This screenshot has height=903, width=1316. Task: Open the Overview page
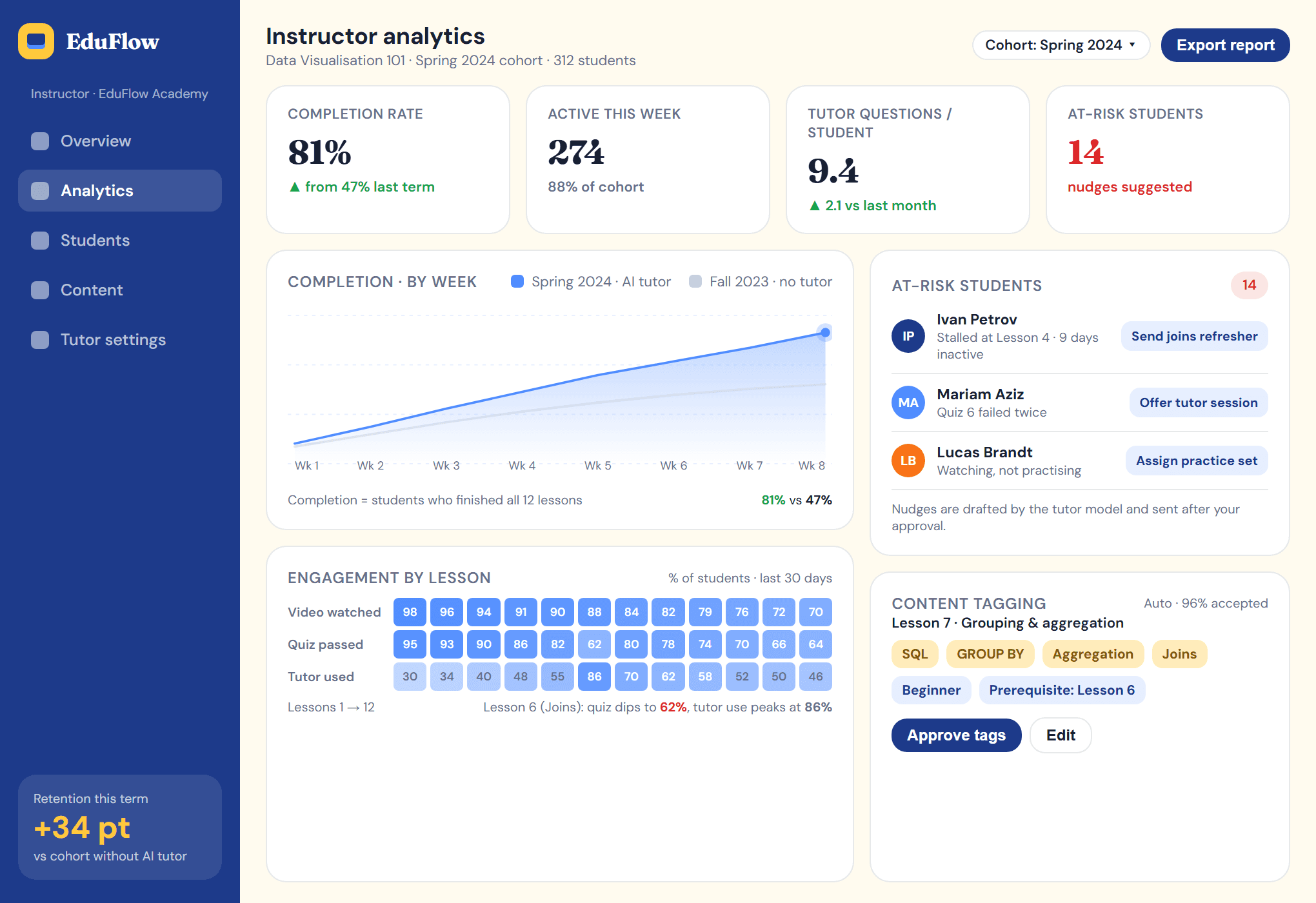click(120, 141)
